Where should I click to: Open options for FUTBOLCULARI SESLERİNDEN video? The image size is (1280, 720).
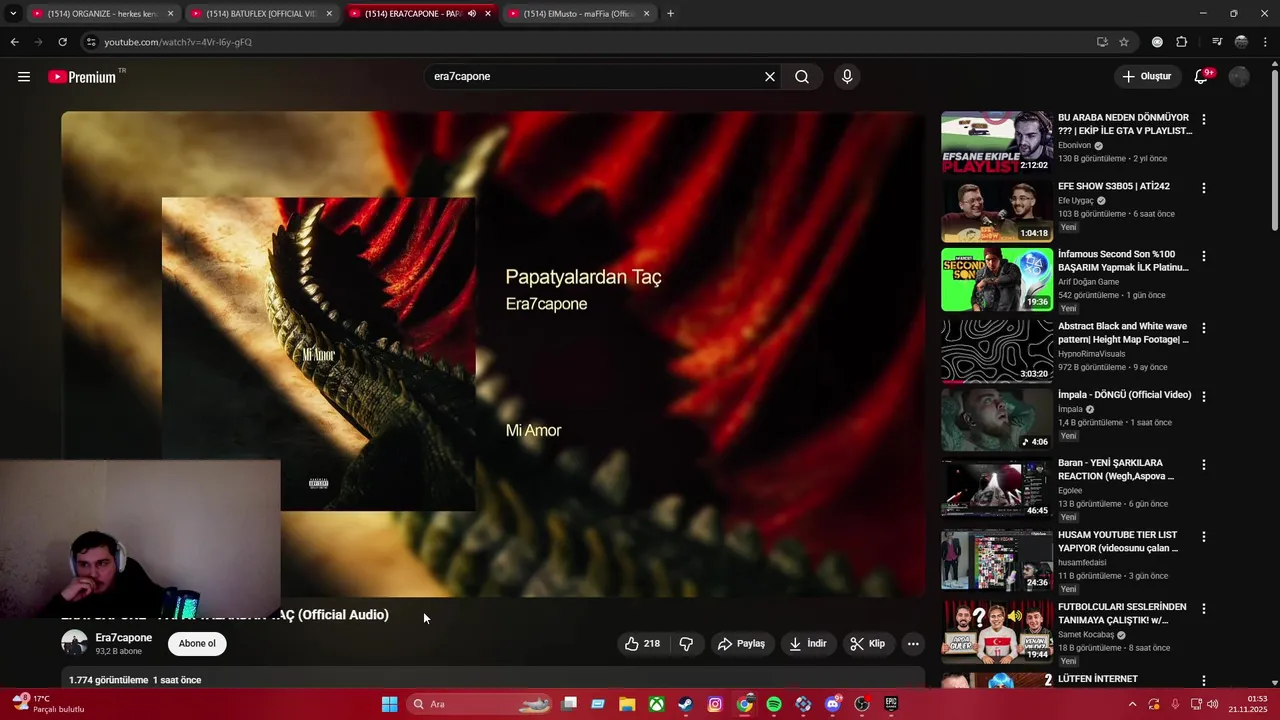tap(1204, 609)
